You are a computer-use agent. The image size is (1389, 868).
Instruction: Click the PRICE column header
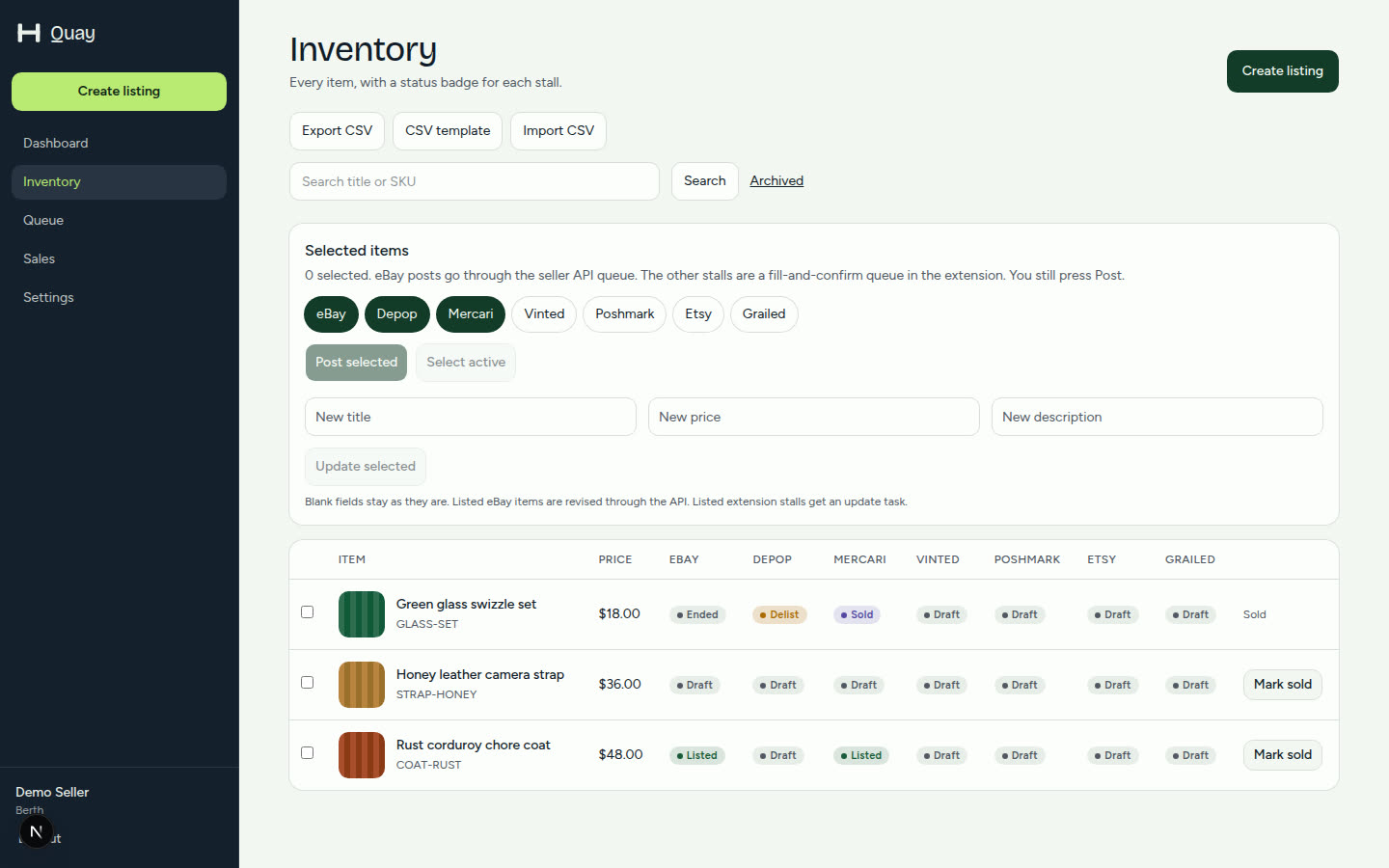[615, 559]
